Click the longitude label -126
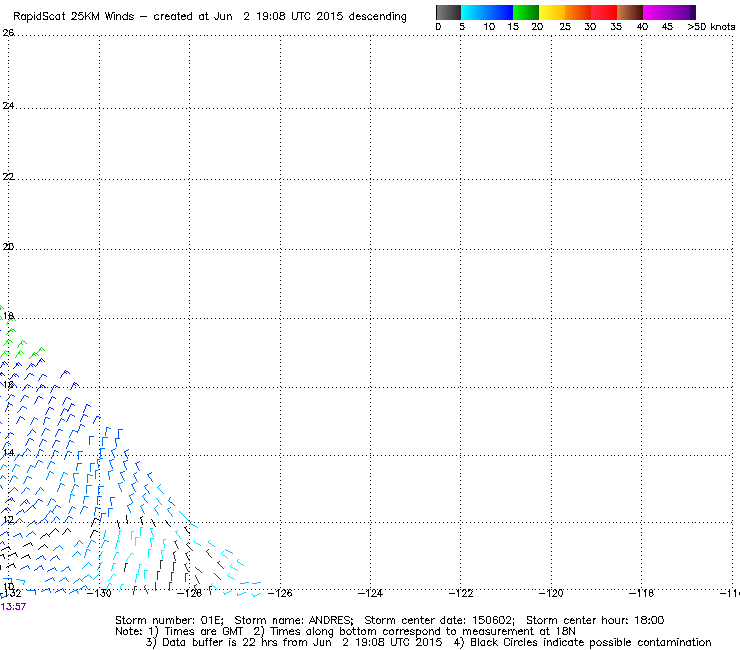Image resolution: width=740 pixels, height=650 pixels. coord(280,593)
